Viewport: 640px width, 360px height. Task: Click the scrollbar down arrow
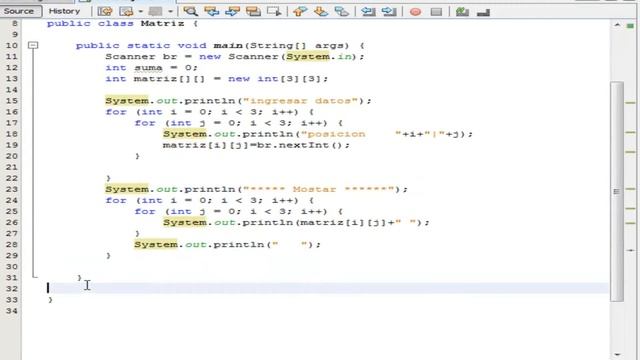point(617,355)
